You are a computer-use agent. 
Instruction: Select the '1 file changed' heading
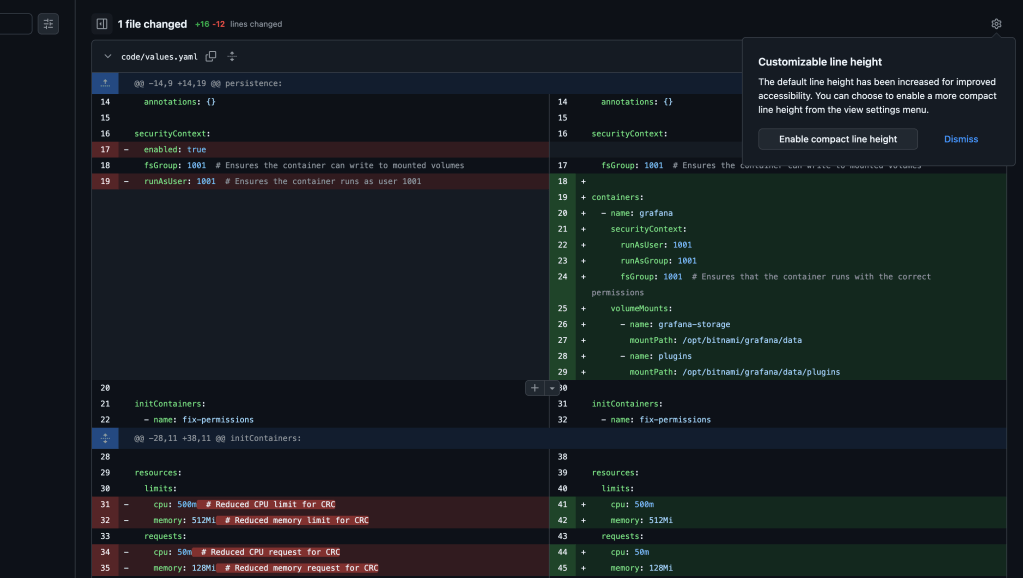[x=152, y=24]
